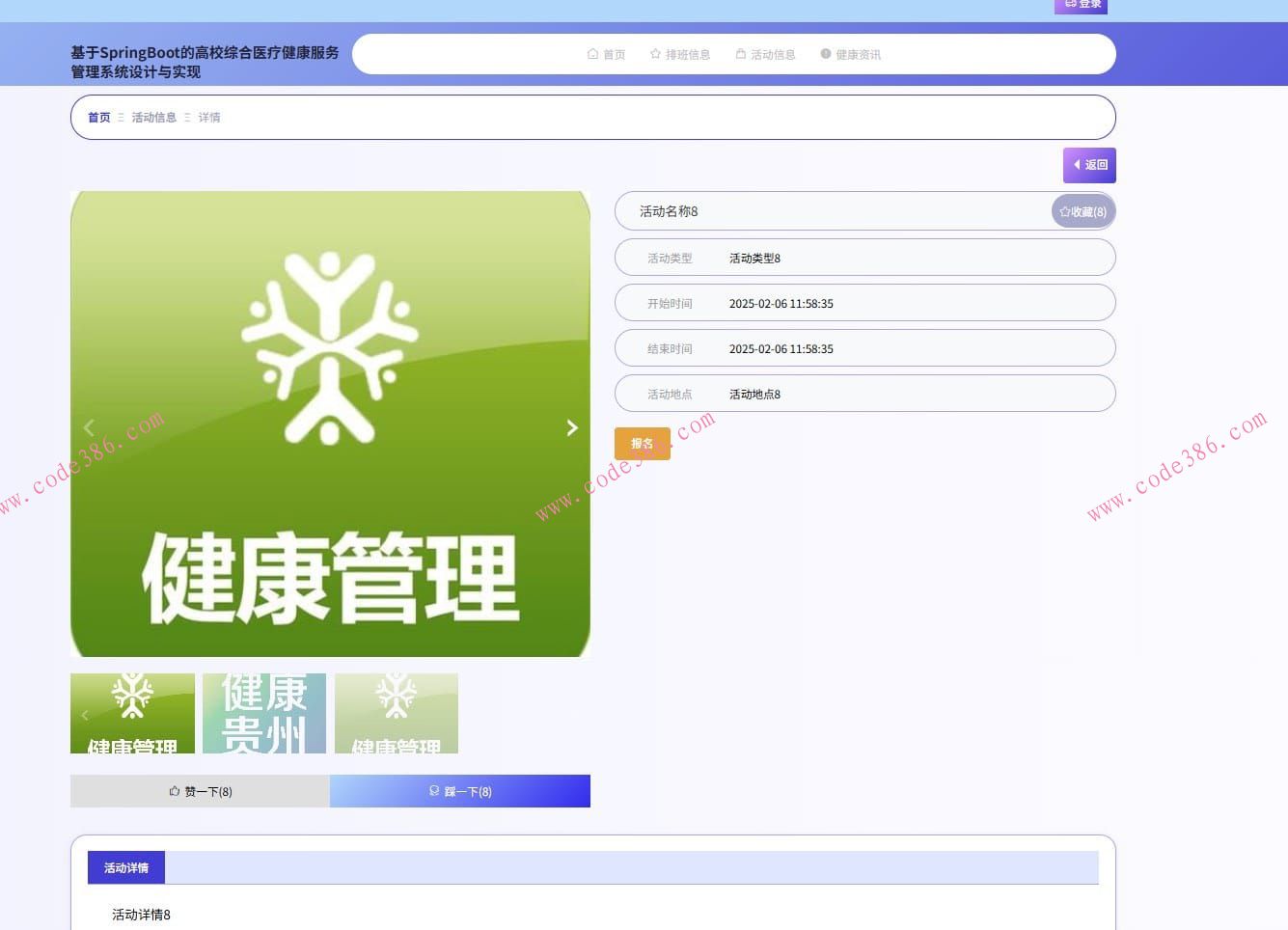The height and width of the screenshot is (930, 1288).
Task: Toggle the 收藏(8) favorite state
Action: coord(1083,211)
